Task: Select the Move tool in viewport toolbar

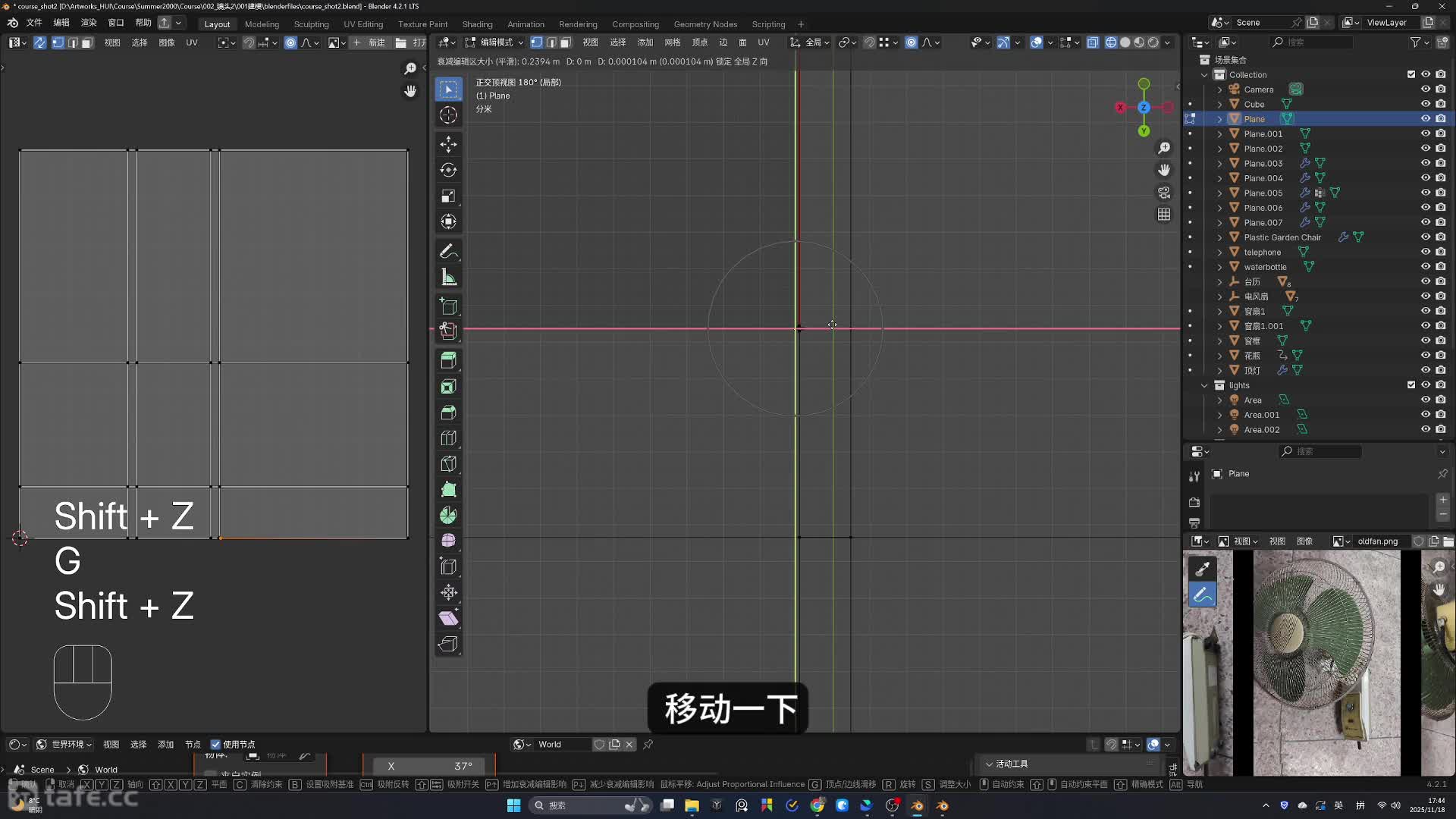Action: (448, 144)
